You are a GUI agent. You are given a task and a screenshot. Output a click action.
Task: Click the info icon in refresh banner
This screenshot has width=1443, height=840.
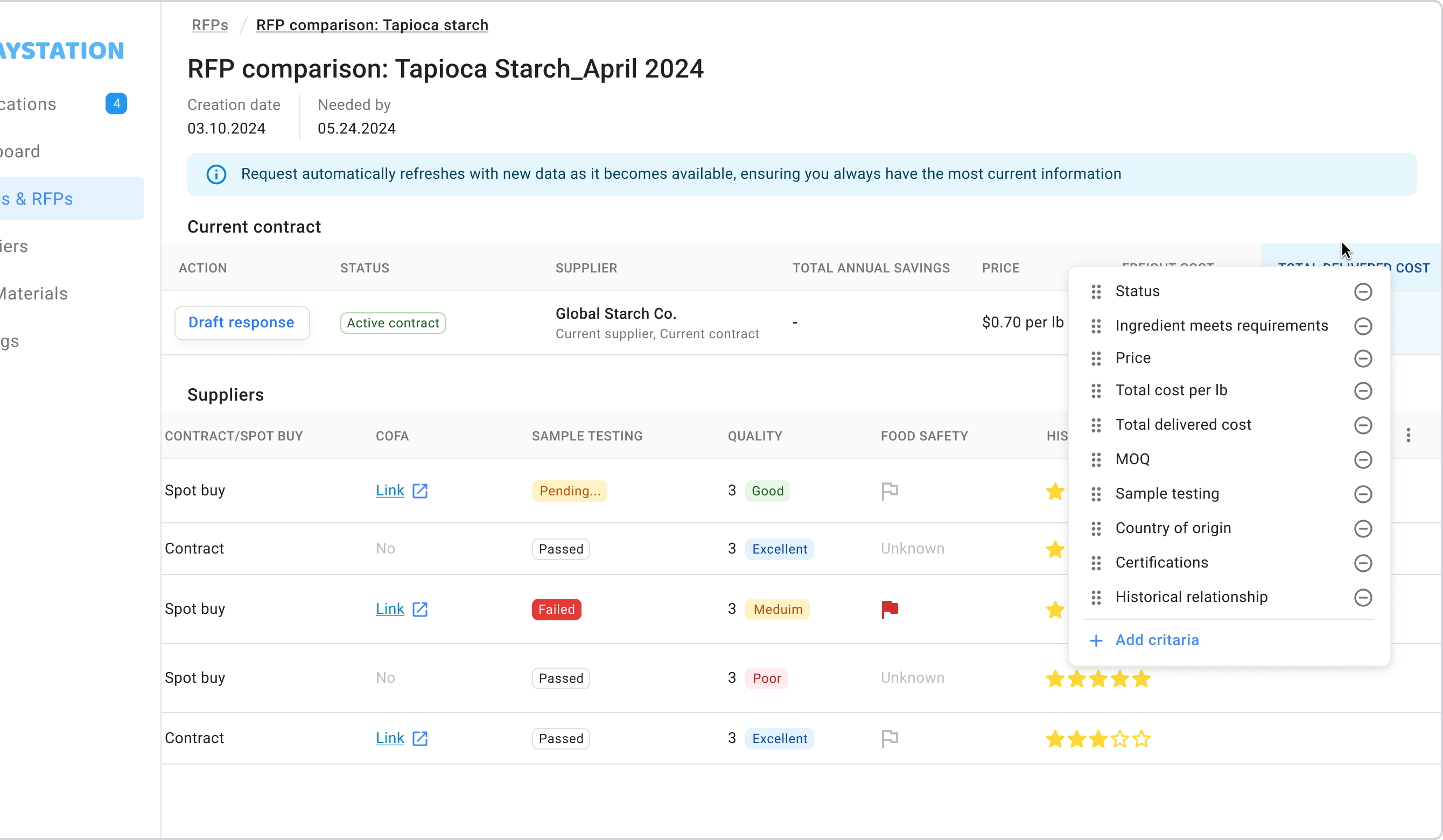click(216, 174)
